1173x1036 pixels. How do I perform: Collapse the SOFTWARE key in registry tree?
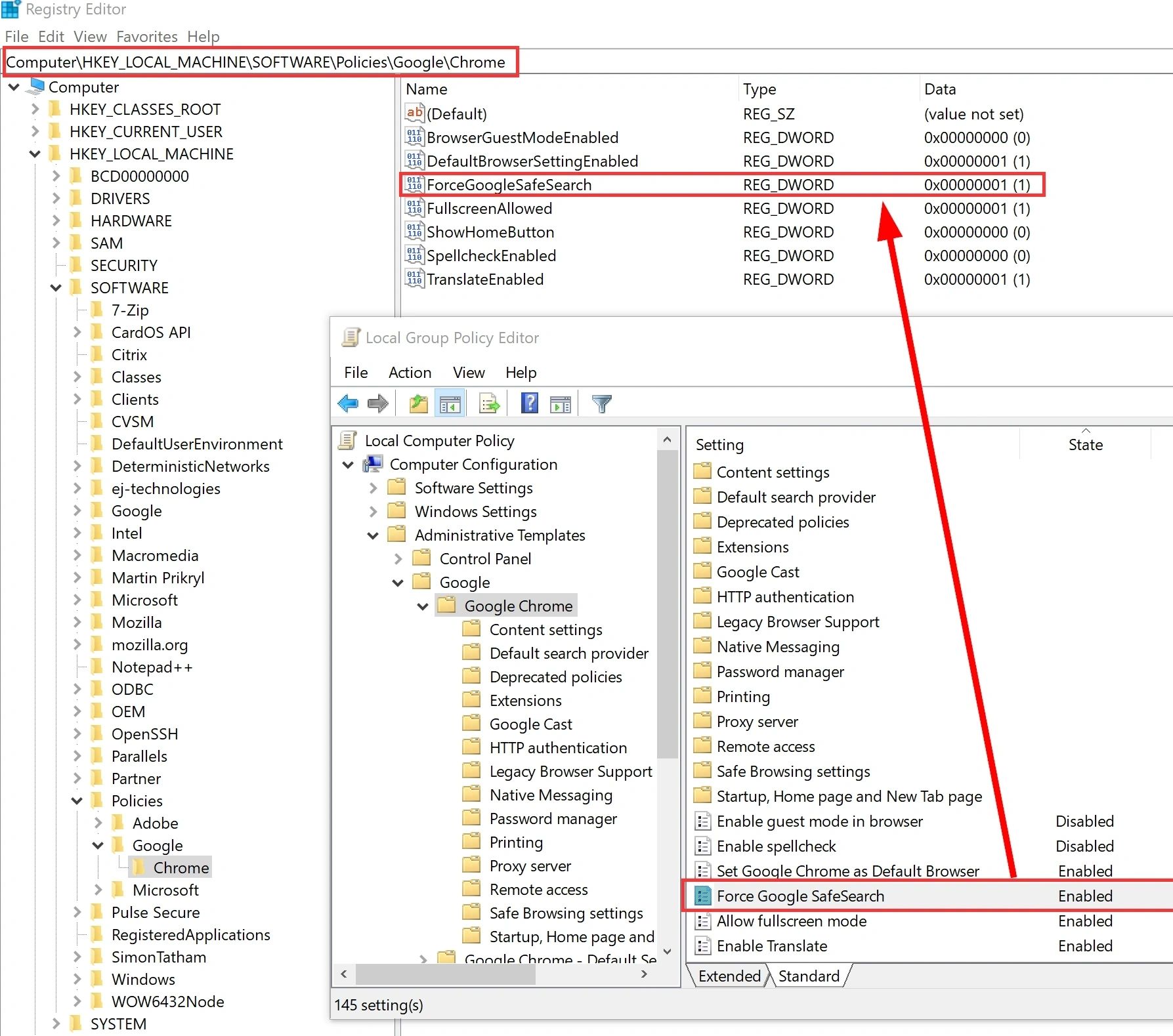point(56,287)
